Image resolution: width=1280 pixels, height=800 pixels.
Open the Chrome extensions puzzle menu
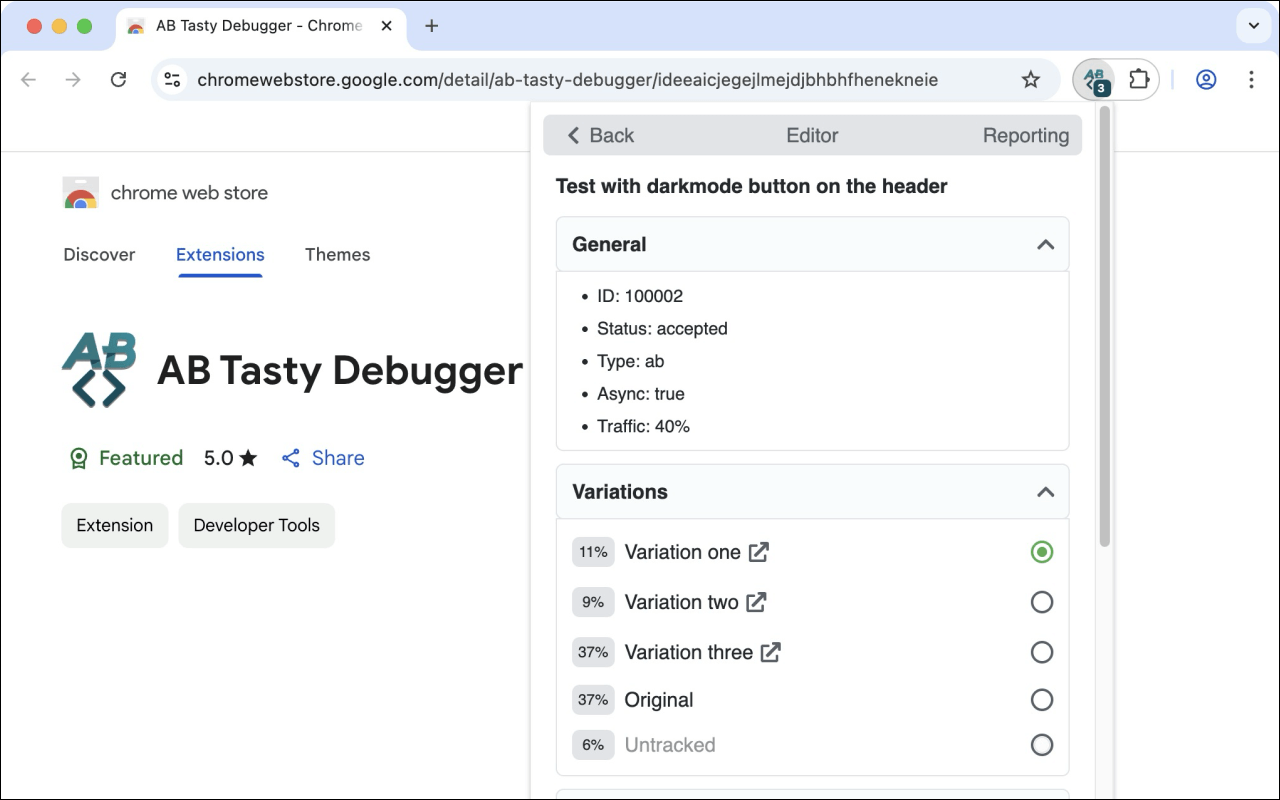(1138, 80)
